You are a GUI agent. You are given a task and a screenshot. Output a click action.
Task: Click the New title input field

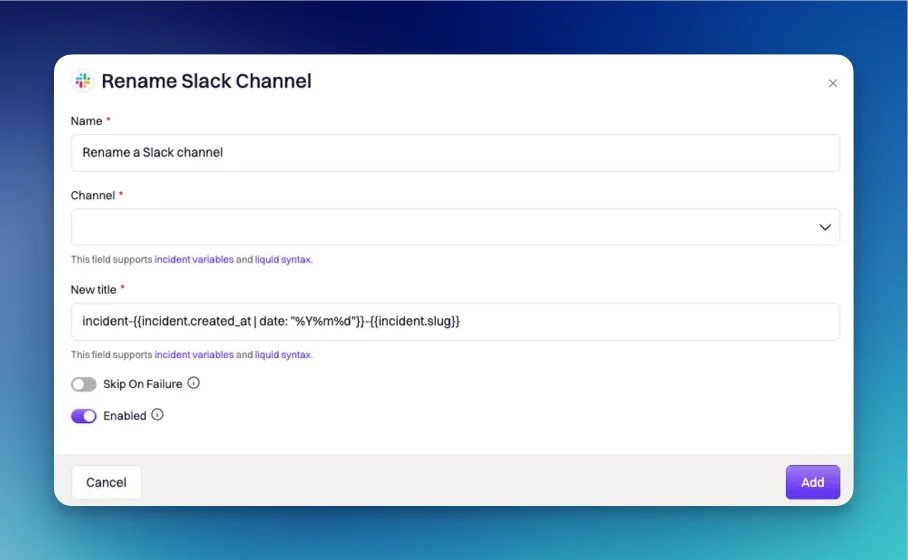coord(455,321)
